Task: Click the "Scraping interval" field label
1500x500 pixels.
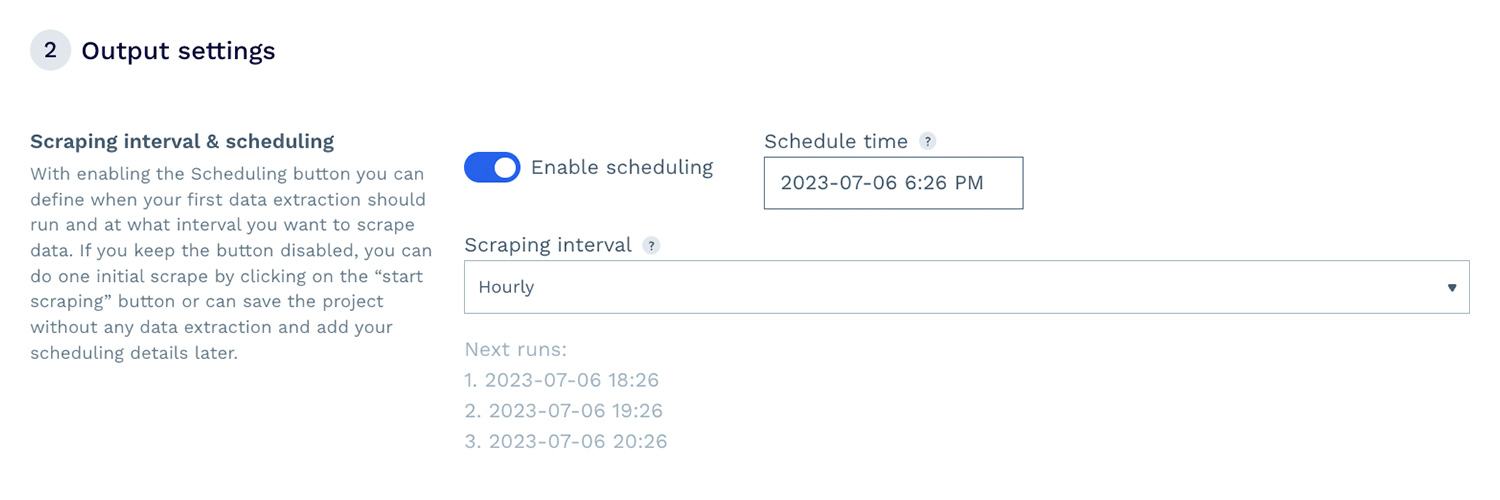Action: pos(548,246)
